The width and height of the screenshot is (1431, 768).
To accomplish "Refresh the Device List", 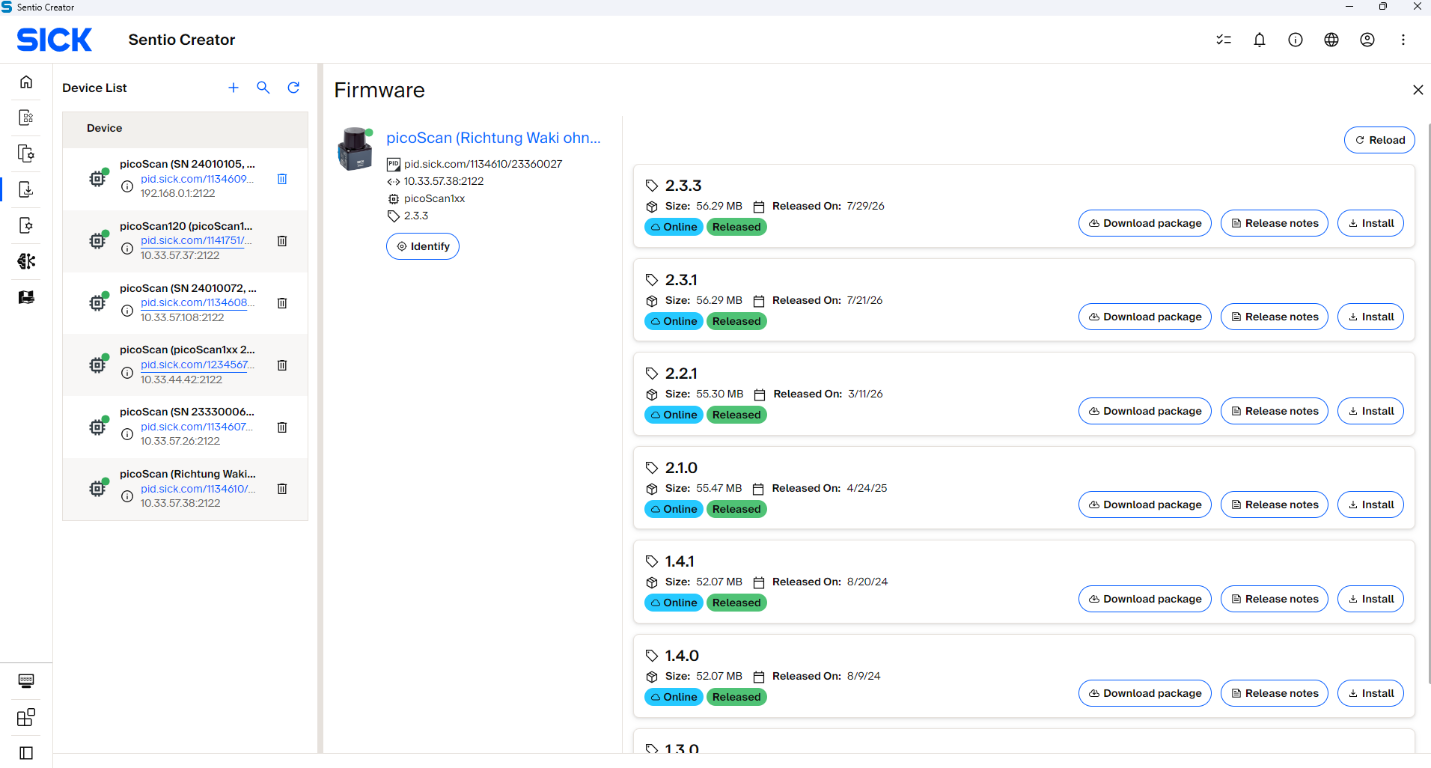I will pyautogui.click(x=294, y=88).
